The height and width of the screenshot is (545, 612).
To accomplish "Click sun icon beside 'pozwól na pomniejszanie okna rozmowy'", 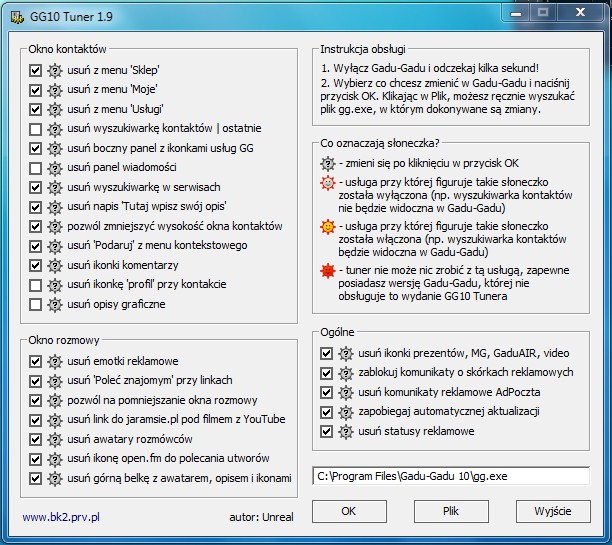I will (x=55, y=401).
